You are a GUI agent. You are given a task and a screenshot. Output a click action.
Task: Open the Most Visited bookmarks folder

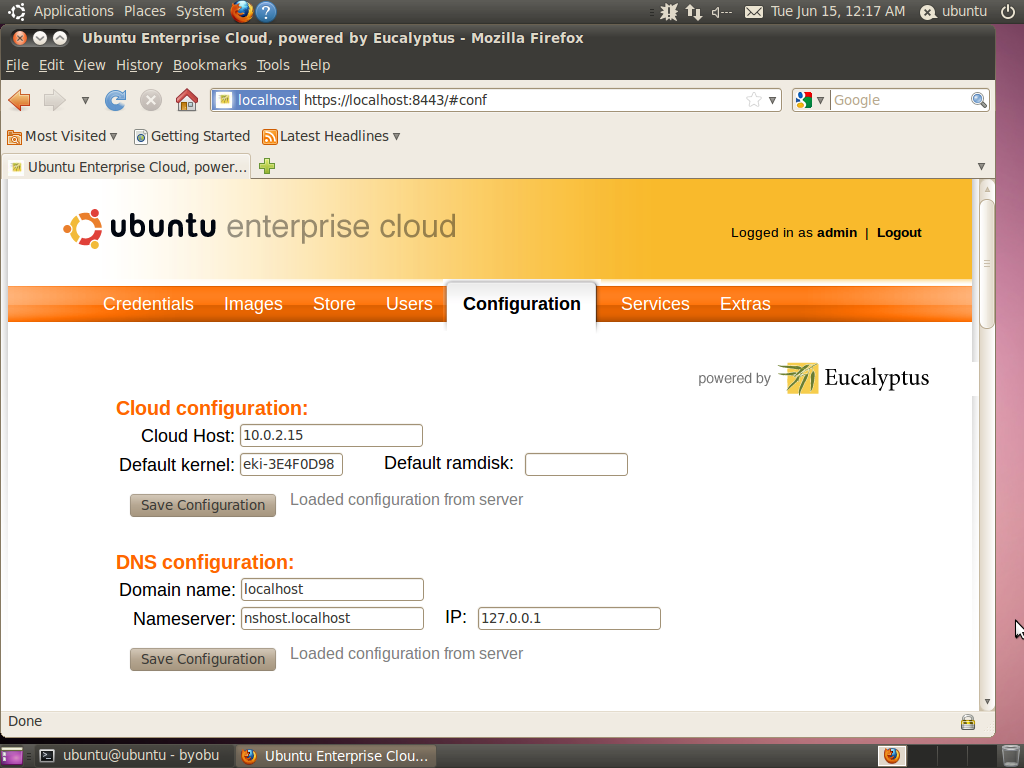click(x=62, y=136)
